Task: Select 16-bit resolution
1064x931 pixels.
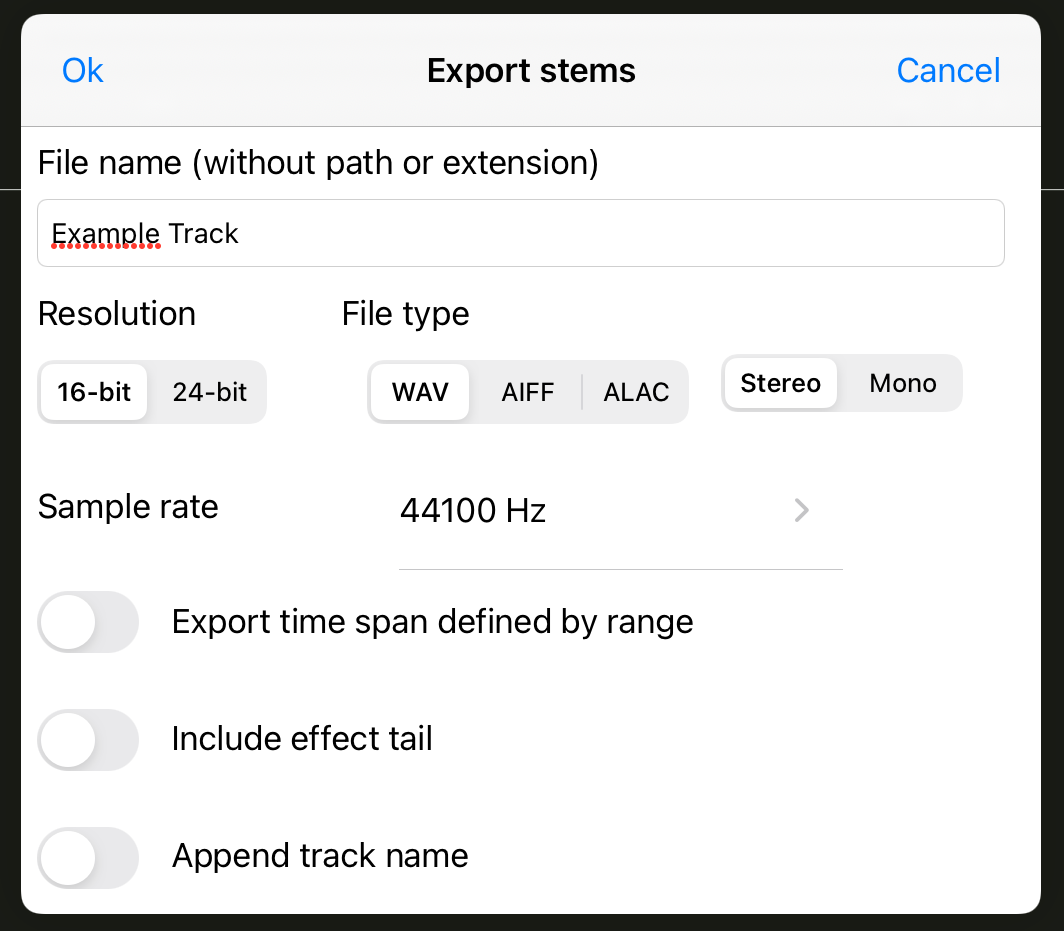Action: (95, 392)
